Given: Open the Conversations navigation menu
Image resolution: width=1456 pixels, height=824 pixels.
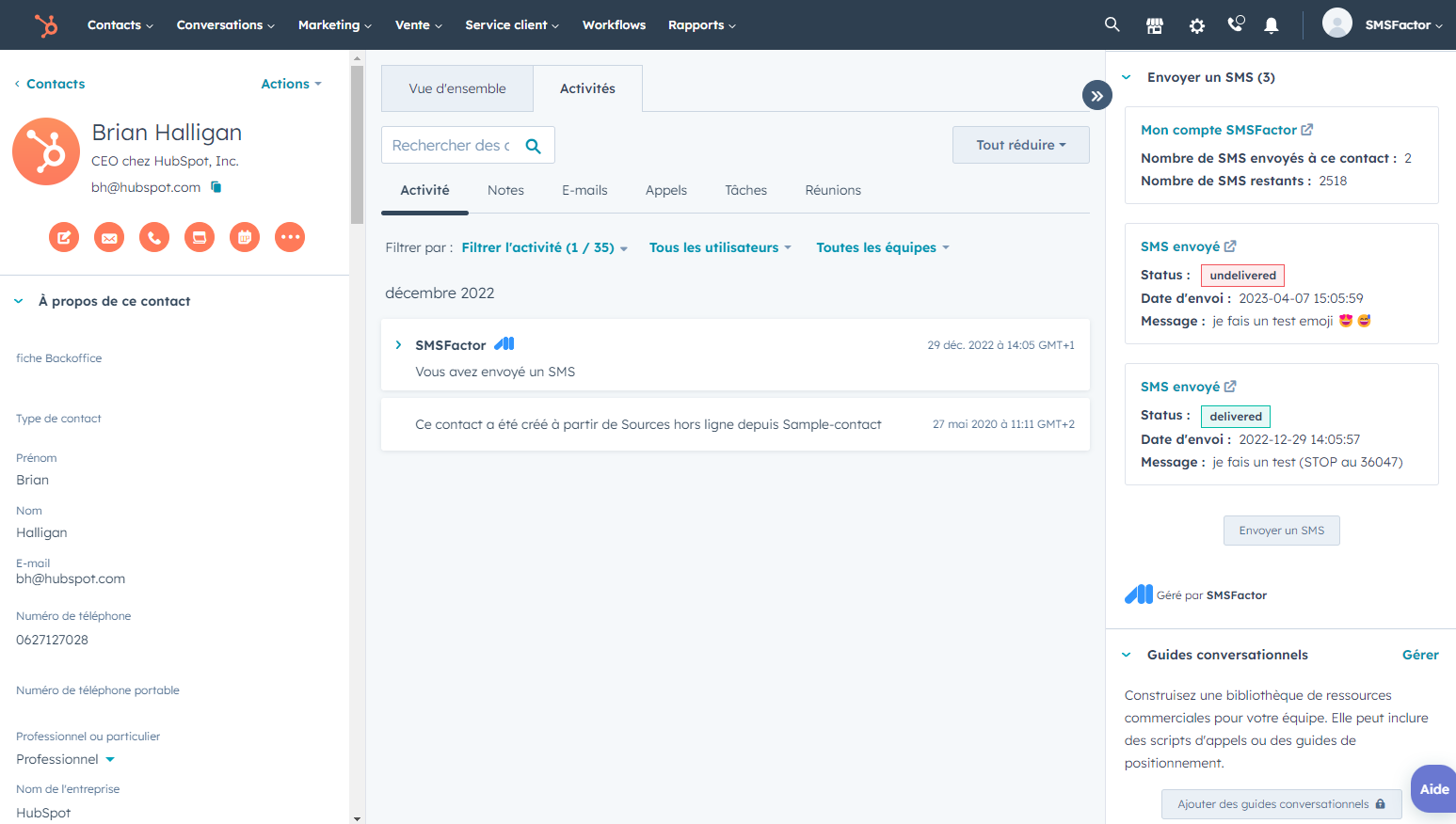Looking at the screenshot, I should (226, 25).
